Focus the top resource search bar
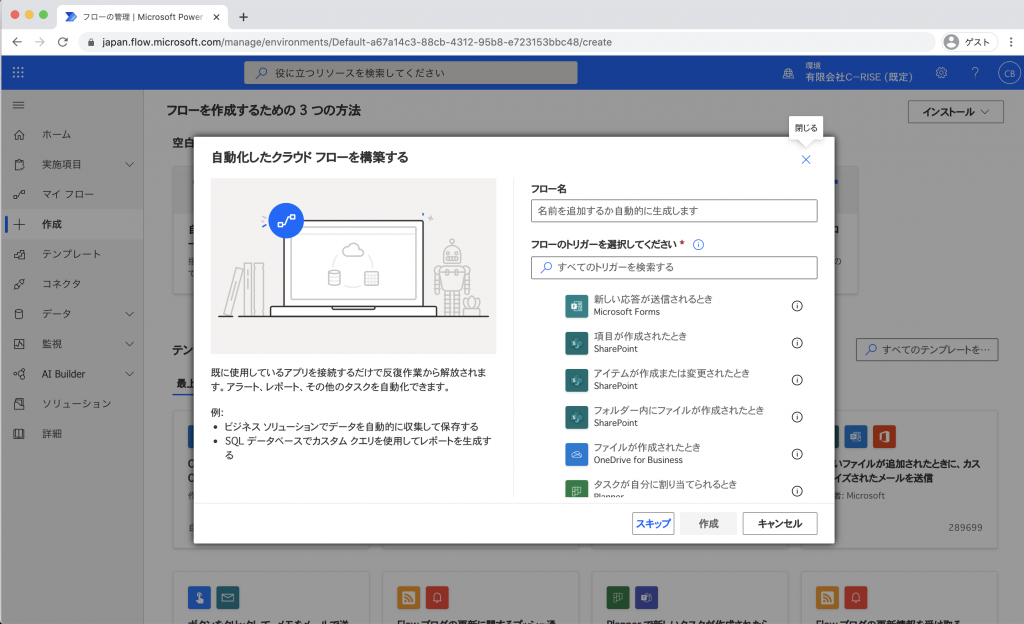The image size is (1024, 624). coord(411,72)
